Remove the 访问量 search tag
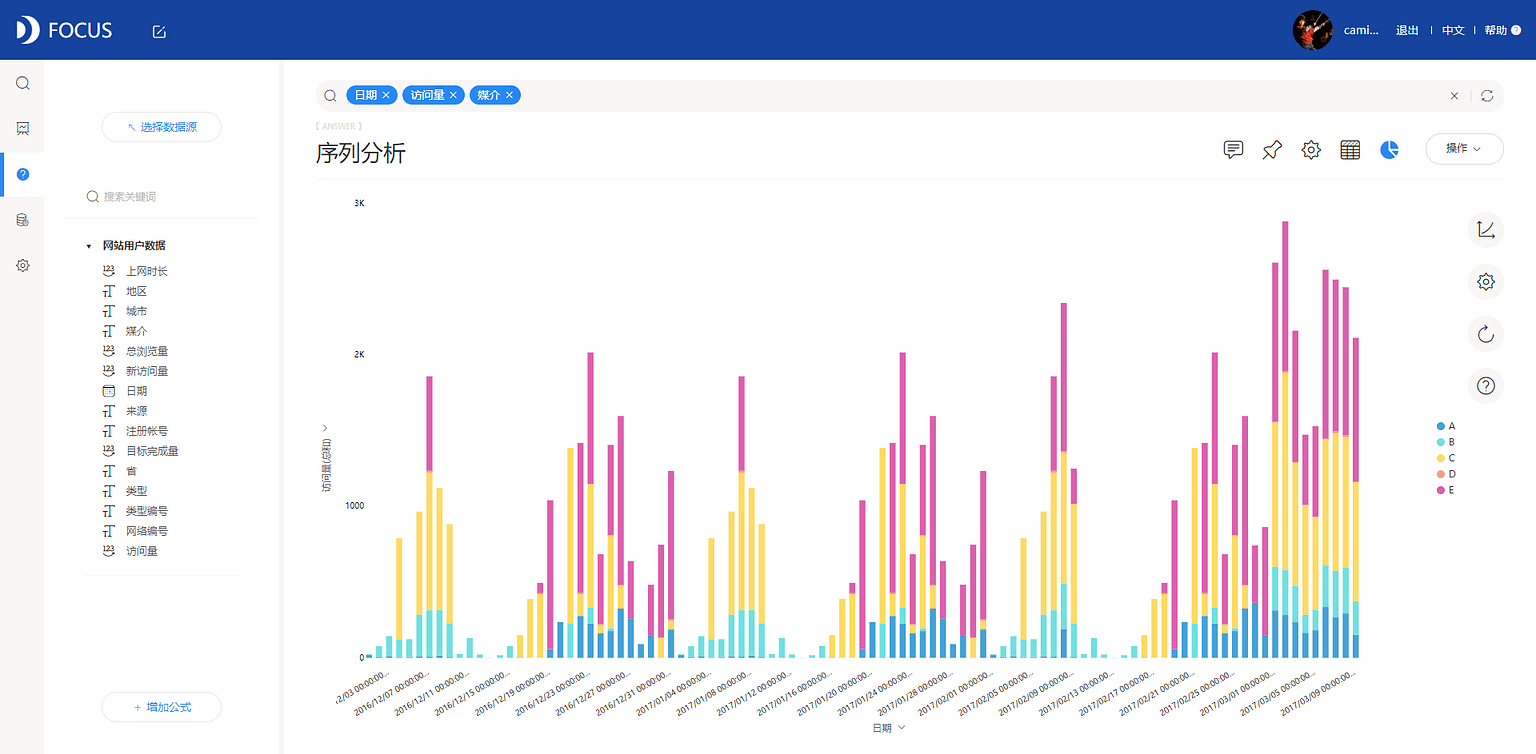Screen dimensions: 1536x754 [x=453, y=95]
